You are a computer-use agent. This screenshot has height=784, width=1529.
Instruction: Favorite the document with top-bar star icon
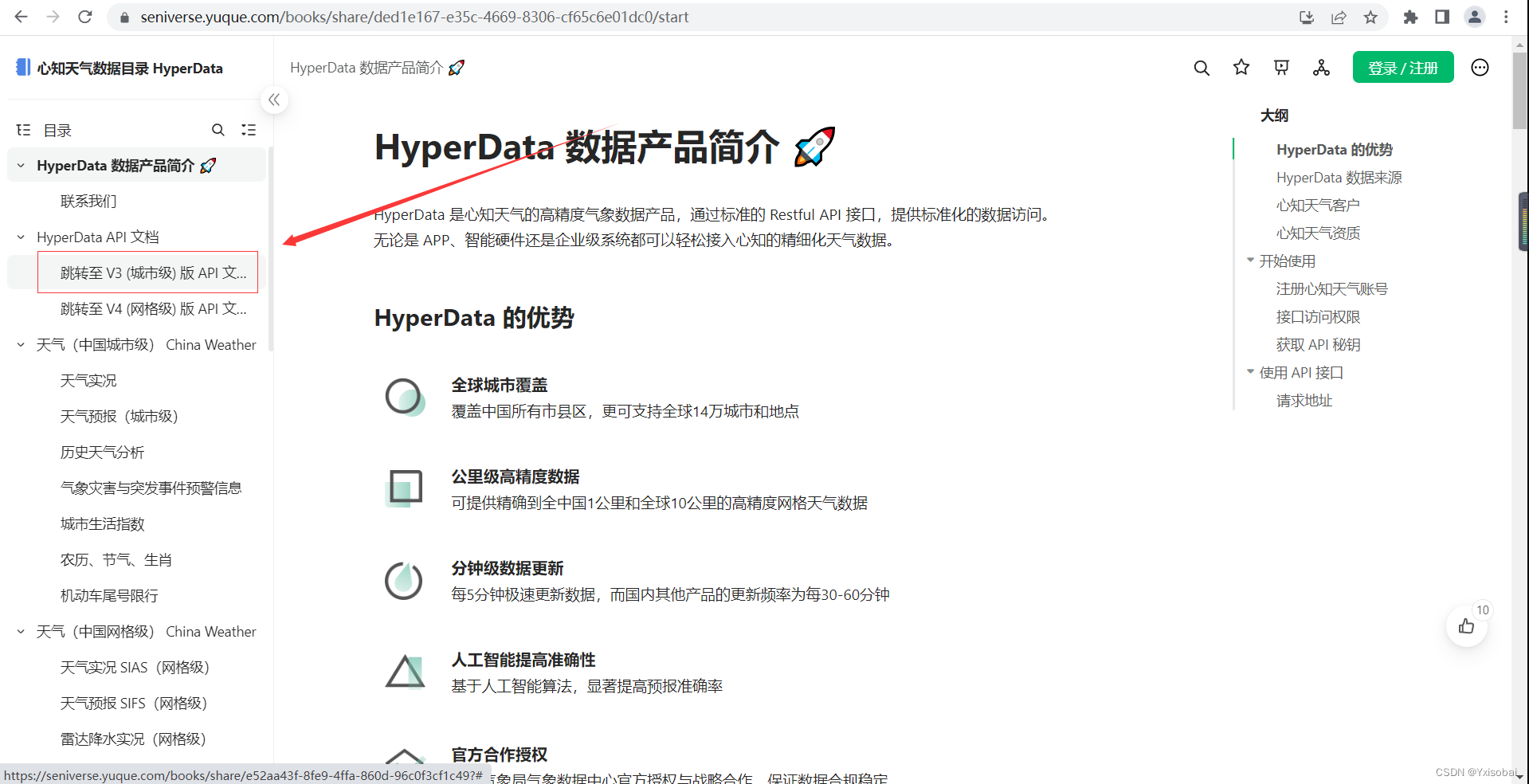tap(1241, 68)
